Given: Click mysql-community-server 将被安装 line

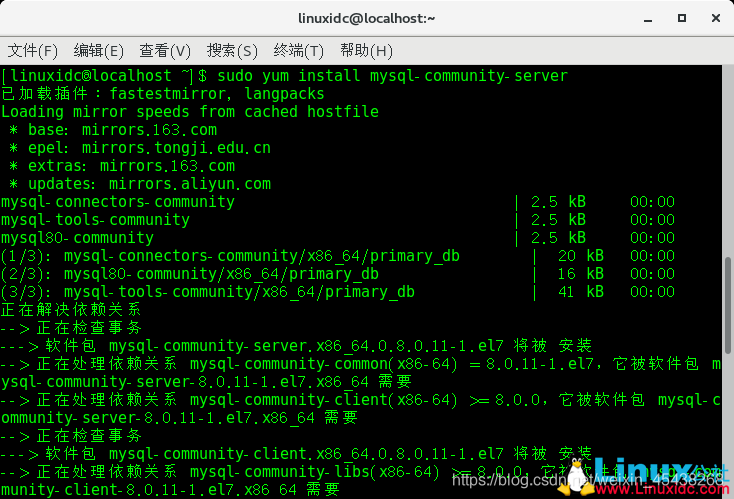Looking at the screenshot, I should (296, 346).
